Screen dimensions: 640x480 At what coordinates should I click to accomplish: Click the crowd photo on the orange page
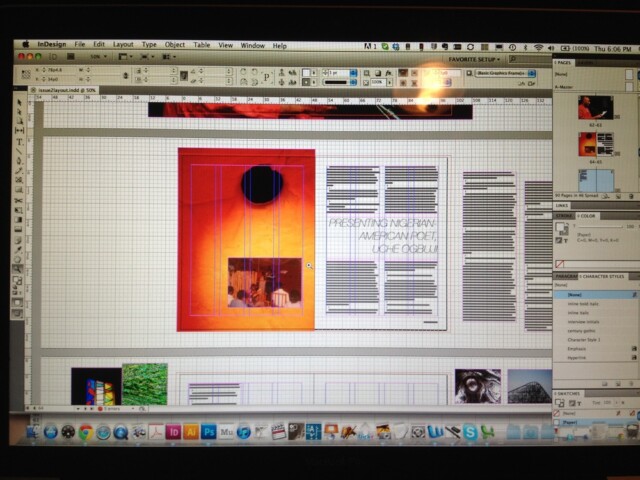tap(264, 282)
